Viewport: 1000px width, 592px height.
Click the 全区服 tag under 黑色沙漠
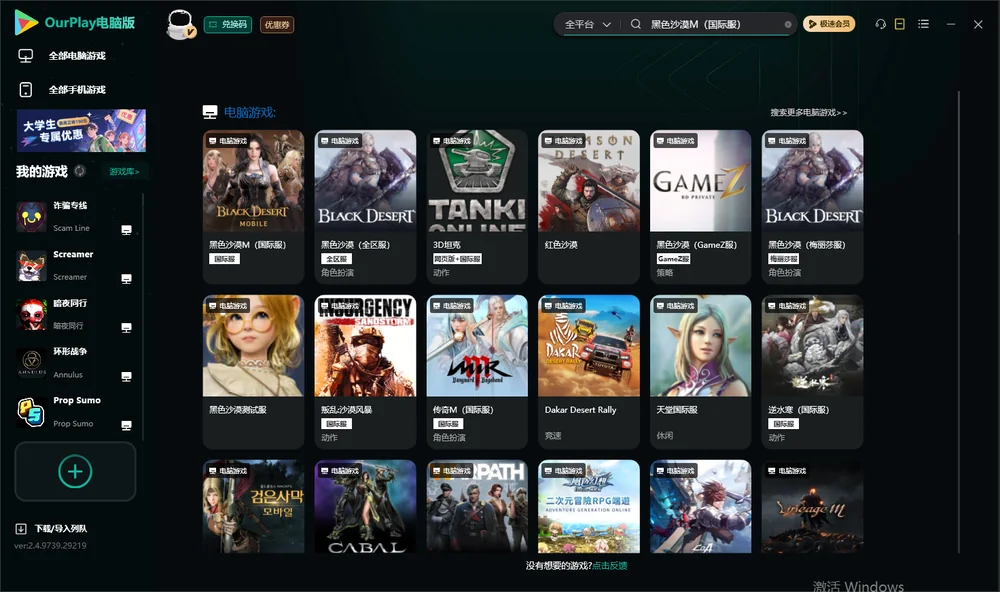(336, 259)
